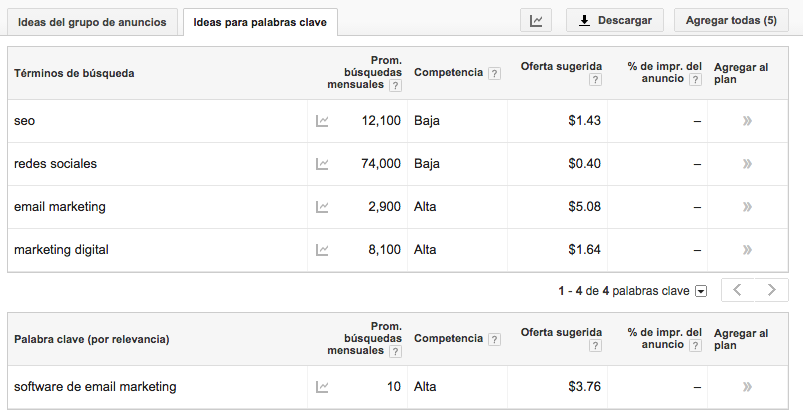This screenshot has width=803, height=413.
Task: Click Agregar todas (5) button
Action: point(731,20)
